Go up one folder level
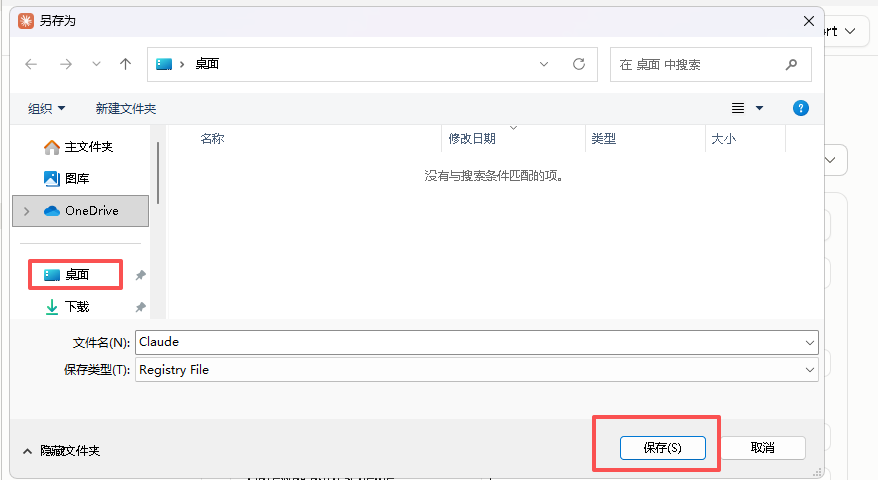Image resolution: width=878 pixels, height=480 pixels. click(125, 64)
